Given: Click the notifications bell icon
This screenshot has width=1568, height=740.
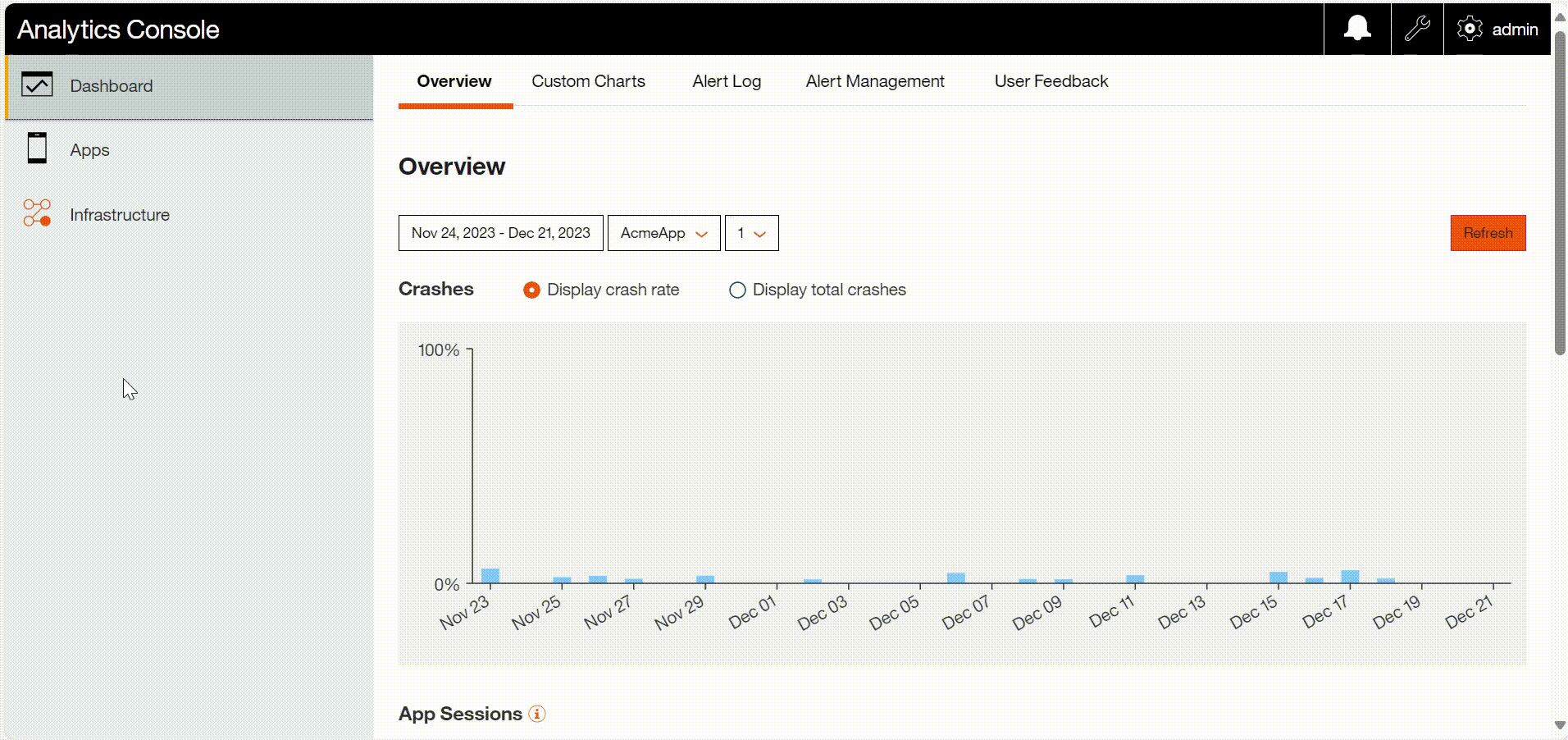Looking at the screenshot, I should tap(1357, 29).
